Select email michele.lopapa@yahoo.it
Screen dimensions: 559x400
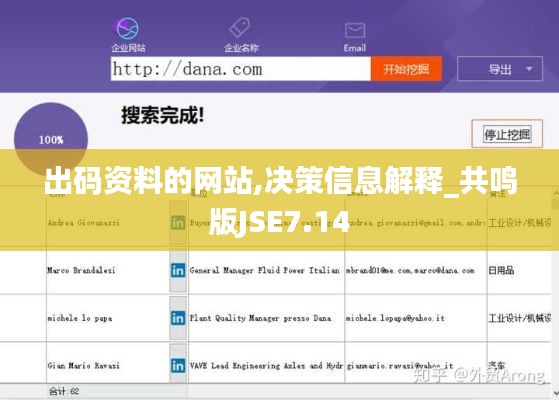click(395, 318)
